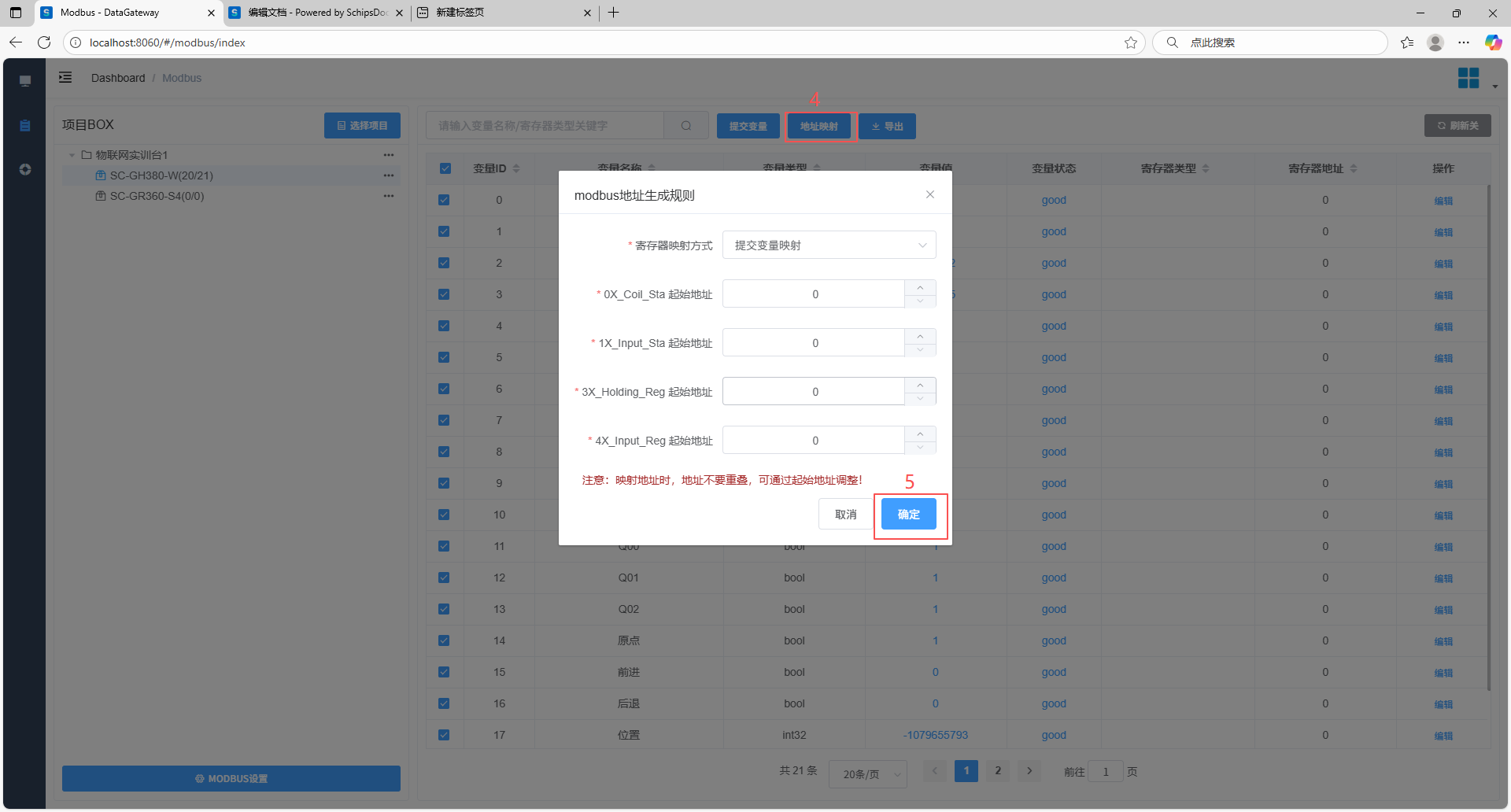Click the clipboard icon in left sidebar
This screenshot has width=1511, height=812.
point(25,126)
